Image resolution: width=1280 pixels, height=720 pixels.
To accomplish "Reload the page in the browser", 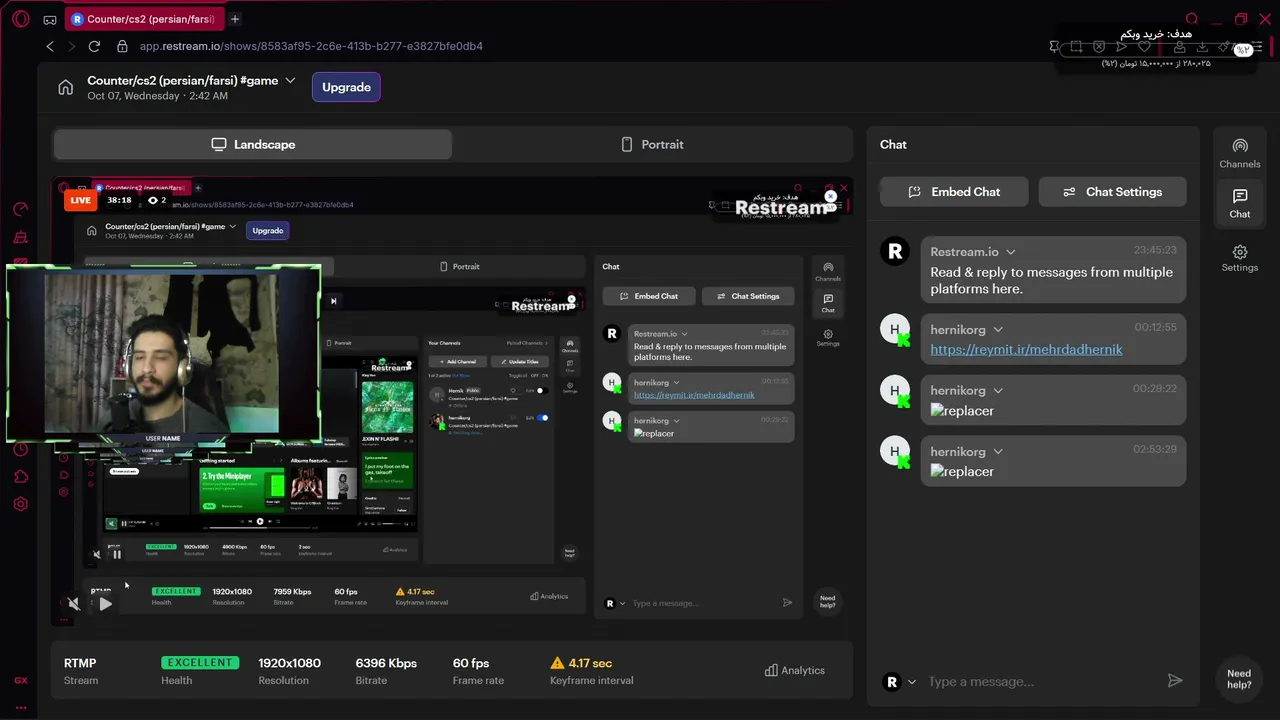I will tap(94, 46).
